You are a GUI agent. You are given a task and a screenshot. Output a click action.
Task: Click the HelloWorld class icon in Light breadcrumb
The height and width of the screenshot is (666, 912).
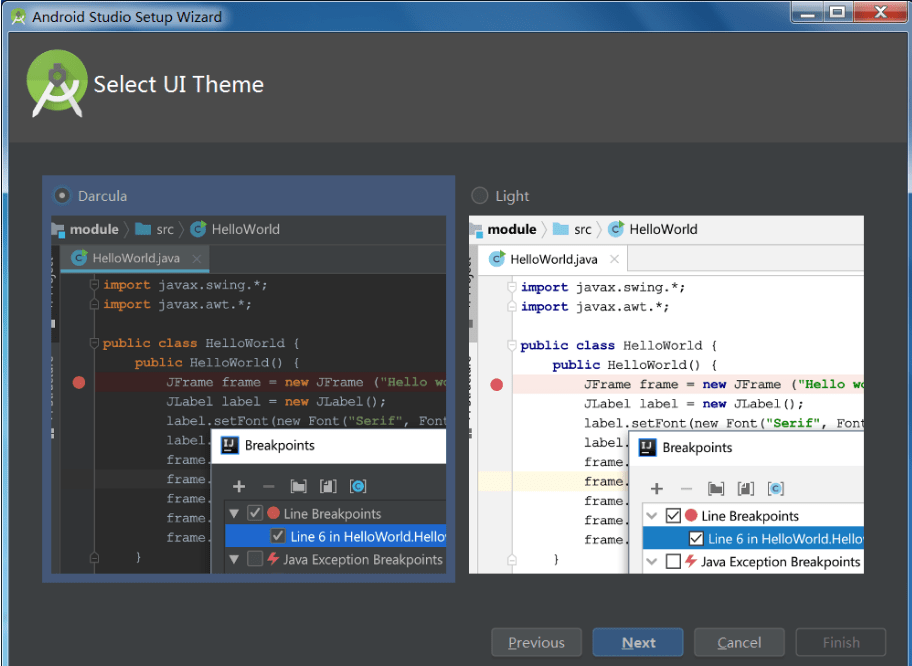616,229
